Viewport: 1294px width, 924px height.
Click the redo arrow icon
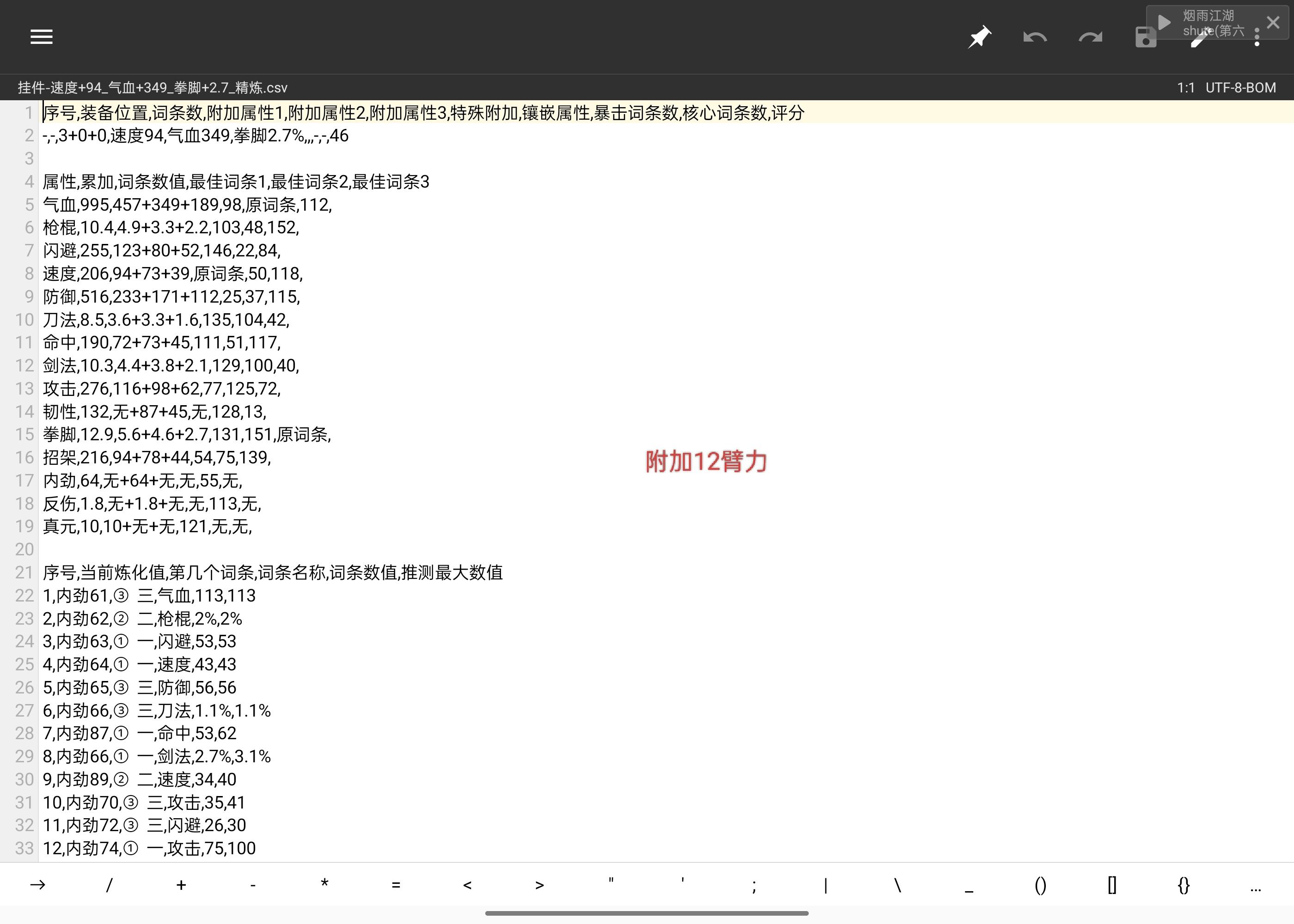pos(1090,37)
